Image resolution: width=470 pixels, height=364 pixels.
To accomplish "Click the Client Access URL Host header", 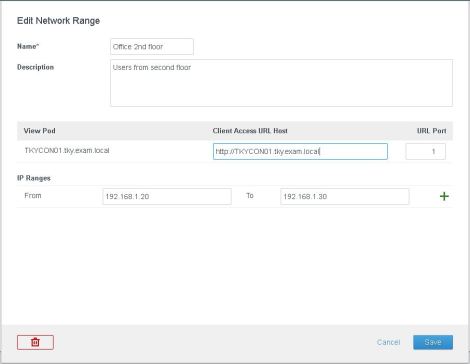I will pyautogui.click(x=250, y=131).
